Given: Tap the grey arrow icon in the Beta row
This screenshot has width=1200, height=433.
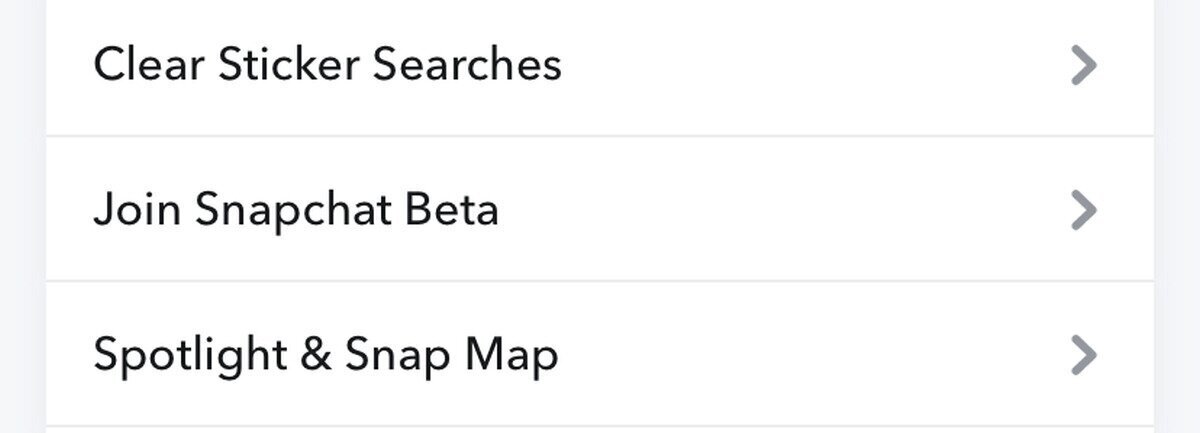Looking at the screenshot, I should point(1083,210).
